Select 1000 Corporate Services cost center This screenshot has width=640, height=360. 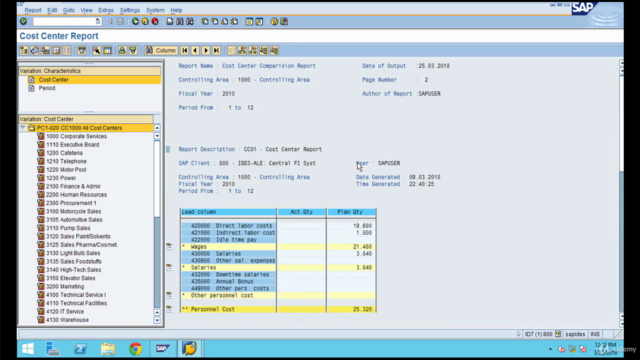76,136
